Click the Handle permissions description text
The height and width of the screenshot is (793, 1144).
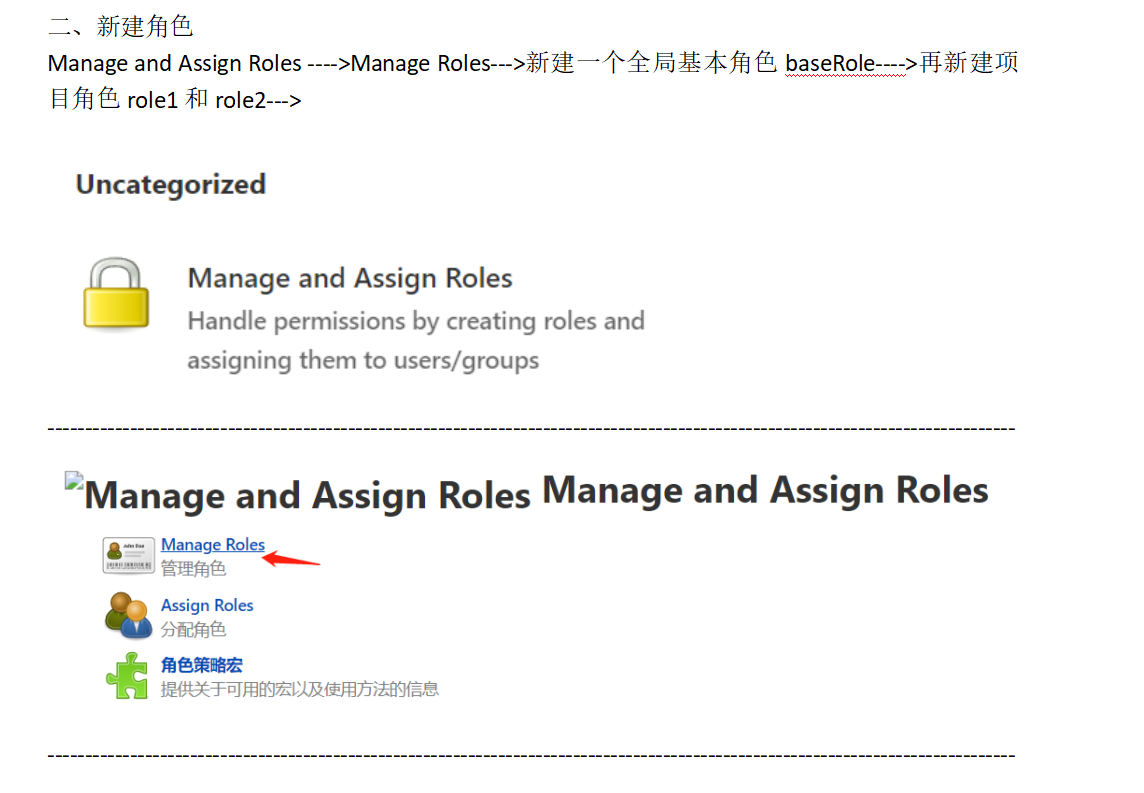click(x=415, y=340)
